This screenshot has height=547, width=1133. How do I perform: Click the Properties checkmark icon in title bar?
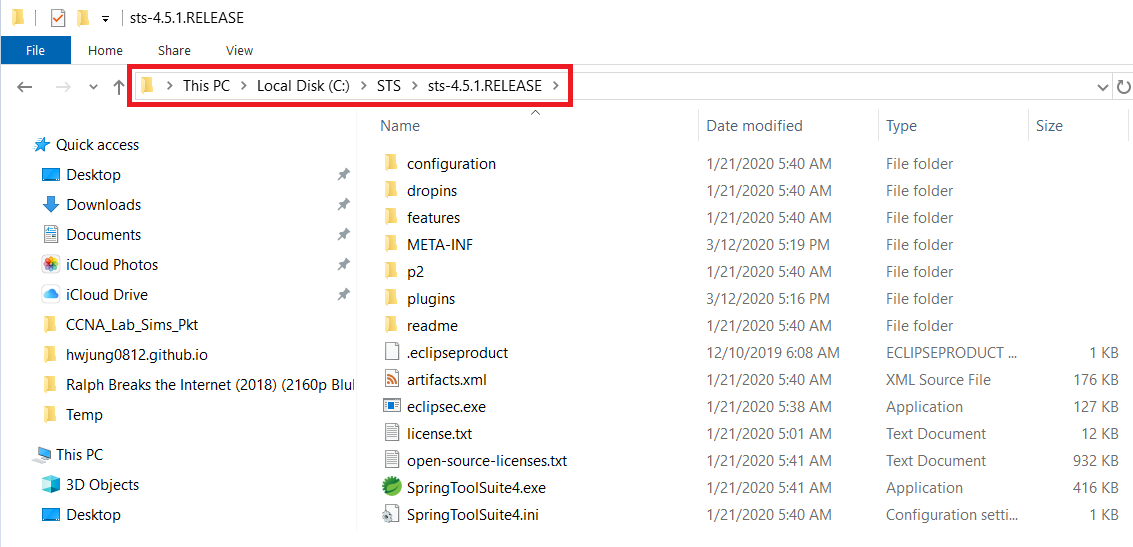58,18
